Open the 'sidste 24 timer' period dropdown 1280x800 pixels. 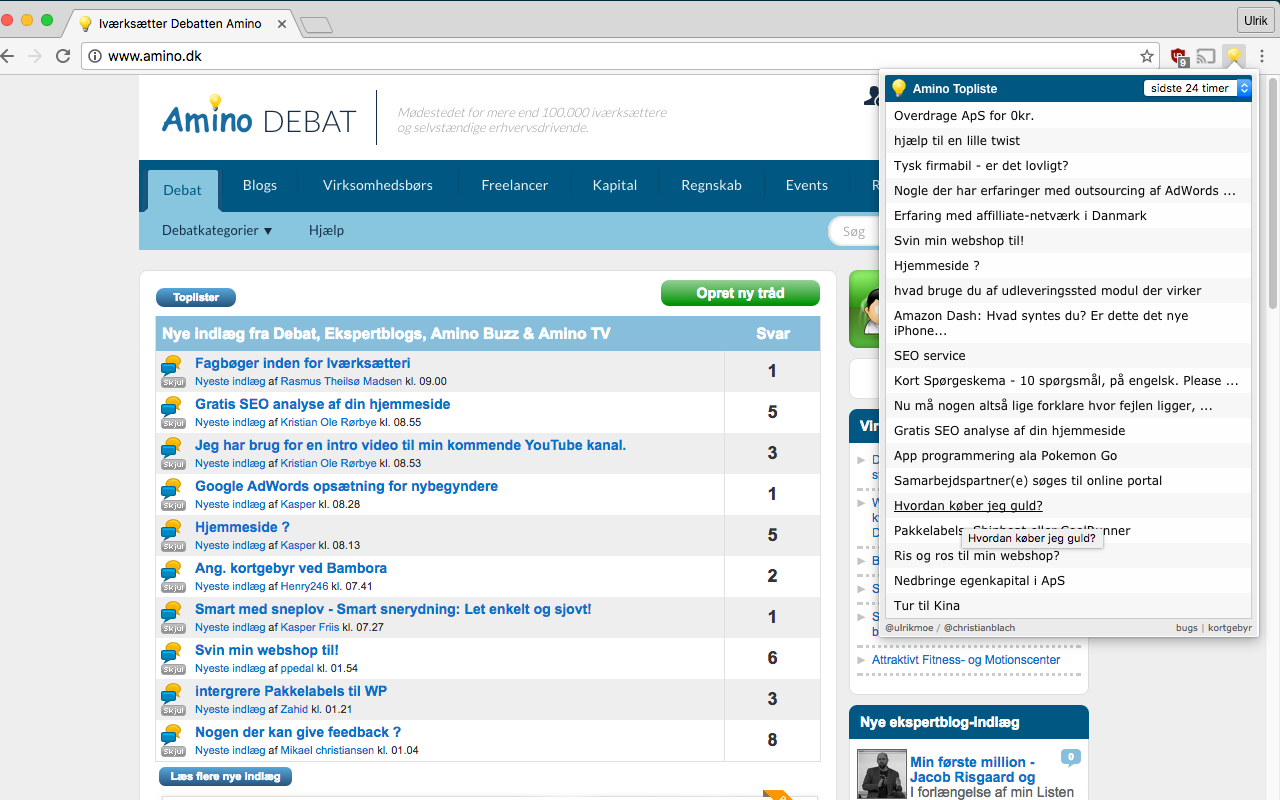pos(1197,88)
